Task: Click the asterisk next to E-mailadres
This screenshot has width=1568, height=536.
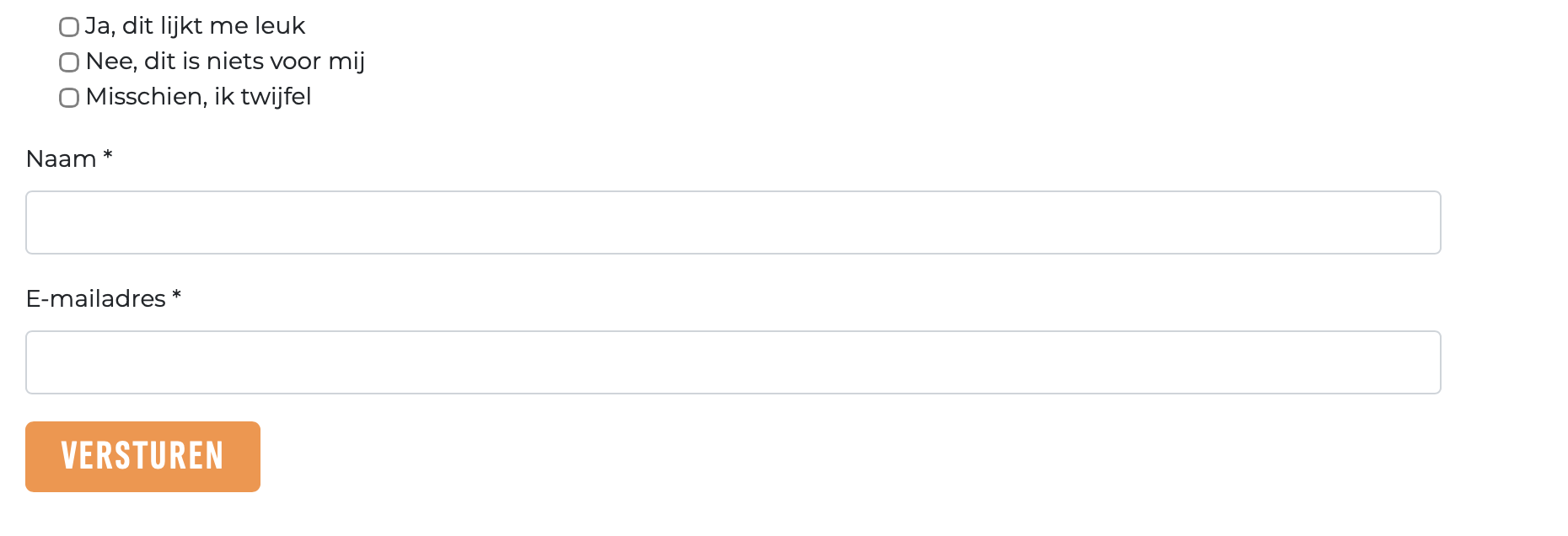Action: point(177,297)
